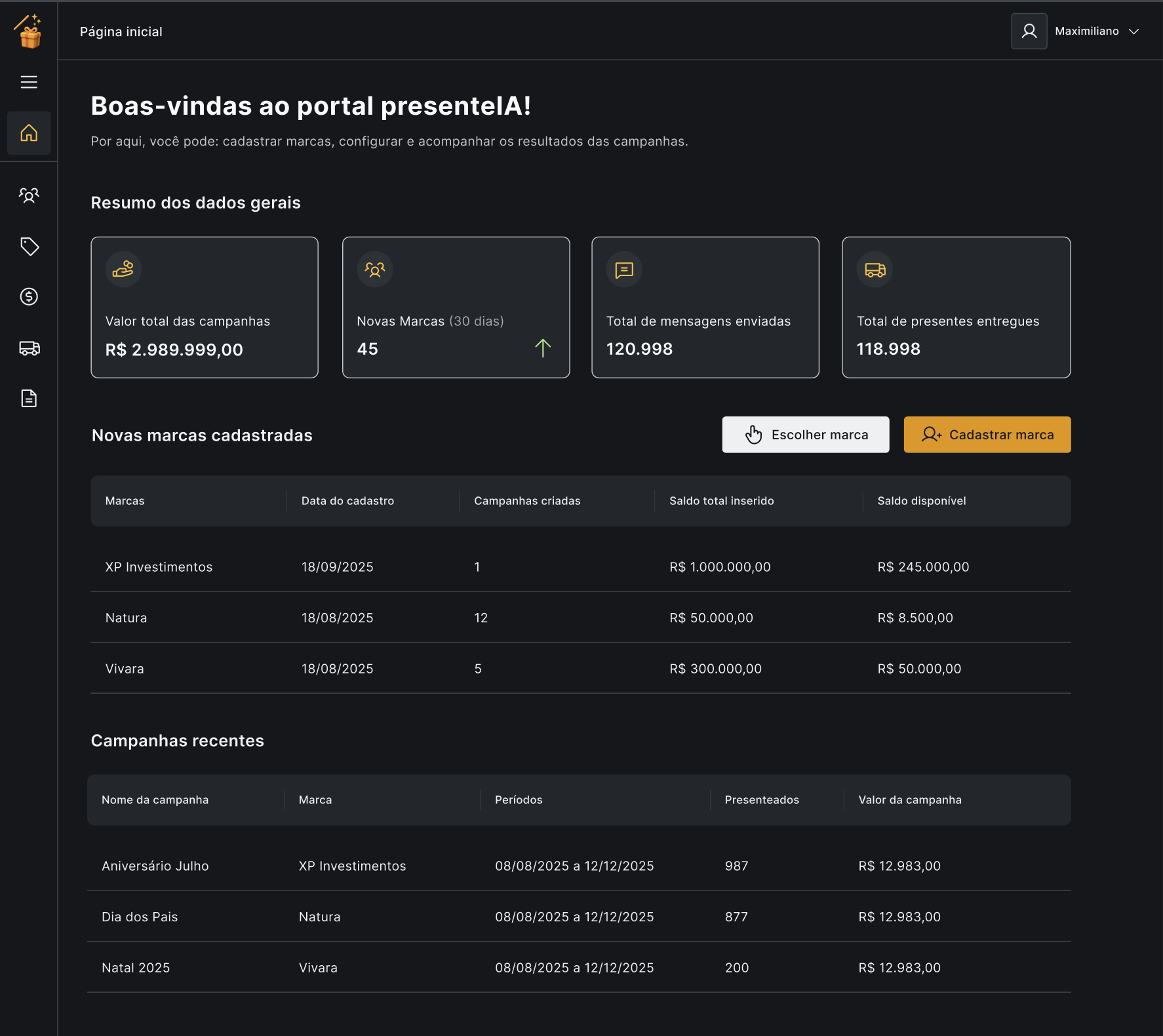Open the XP Investimentos brand row
Screen dimensions: 1163x1036
(x=581, y=567)
